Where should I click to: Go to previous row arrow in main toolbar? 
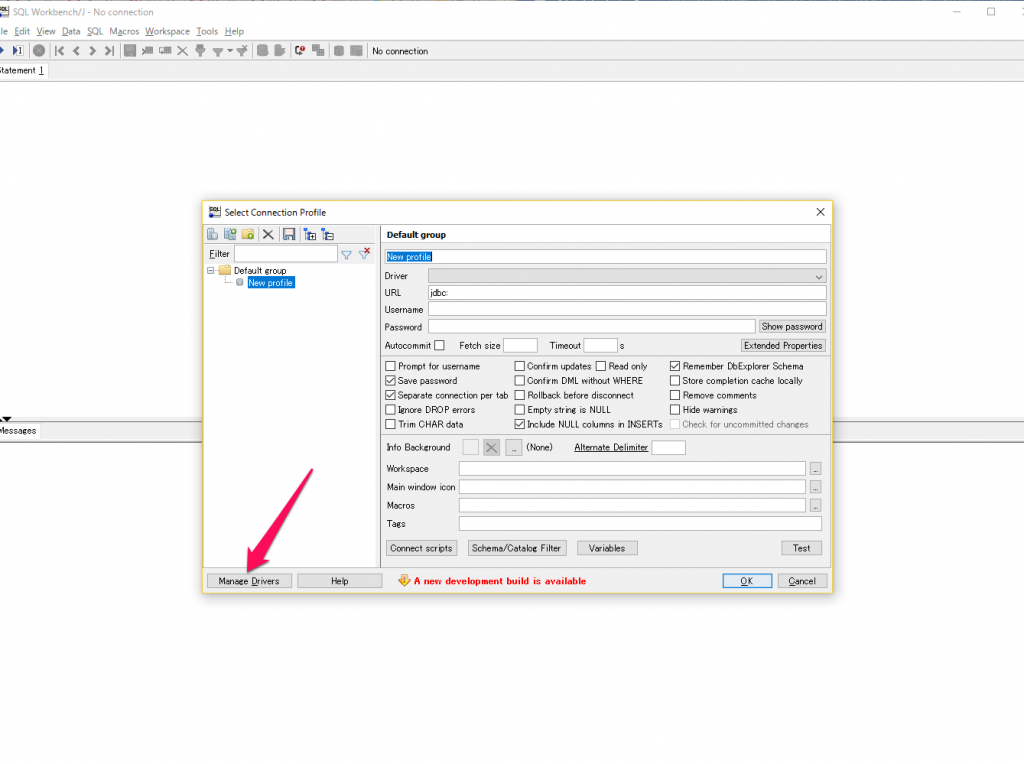pyautogui.click(x=76, y=50)
